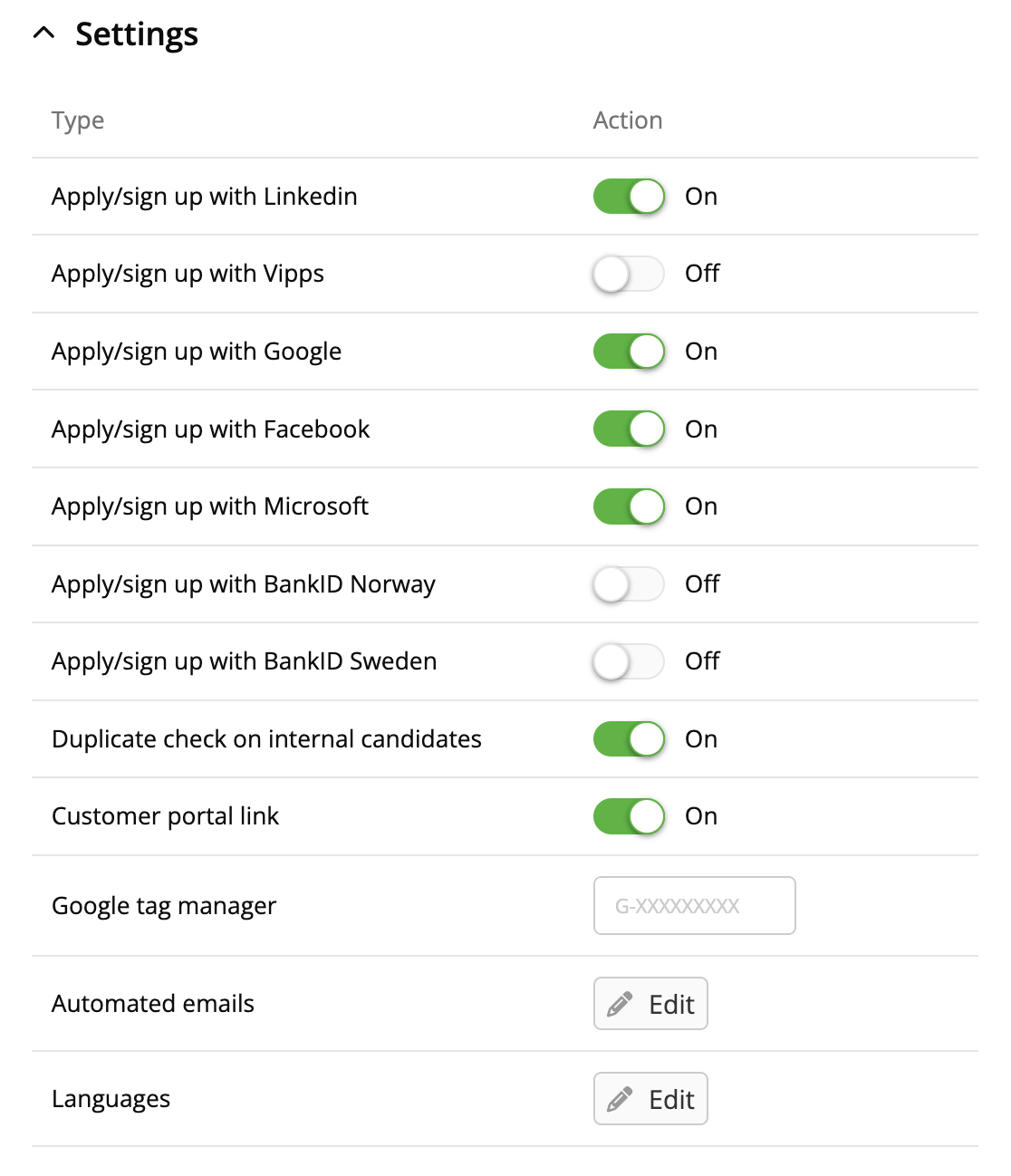Turn off Apply/sign up with Google
Image resolution: width=1011 pixels, height=1176 pixels.
tap(629, 352)
